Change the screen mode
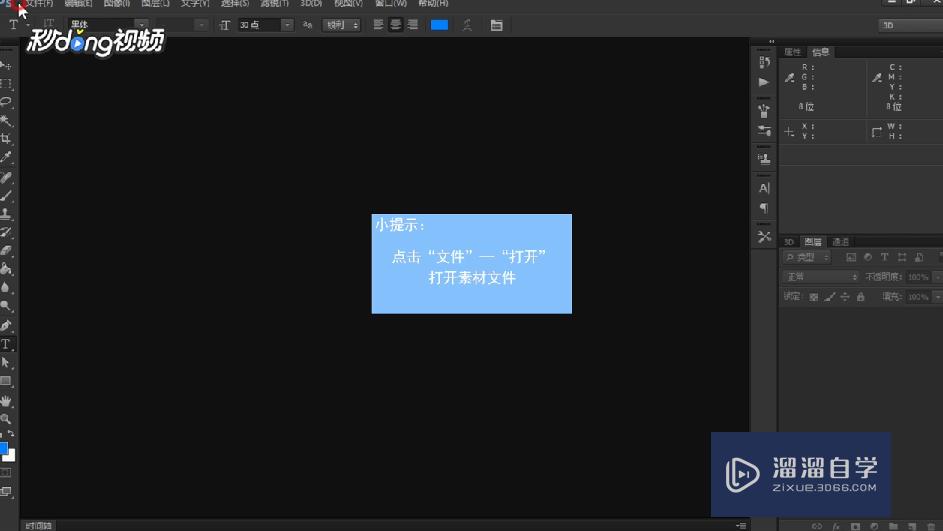This screenshot has width=943, height=531. pos(5,492)
